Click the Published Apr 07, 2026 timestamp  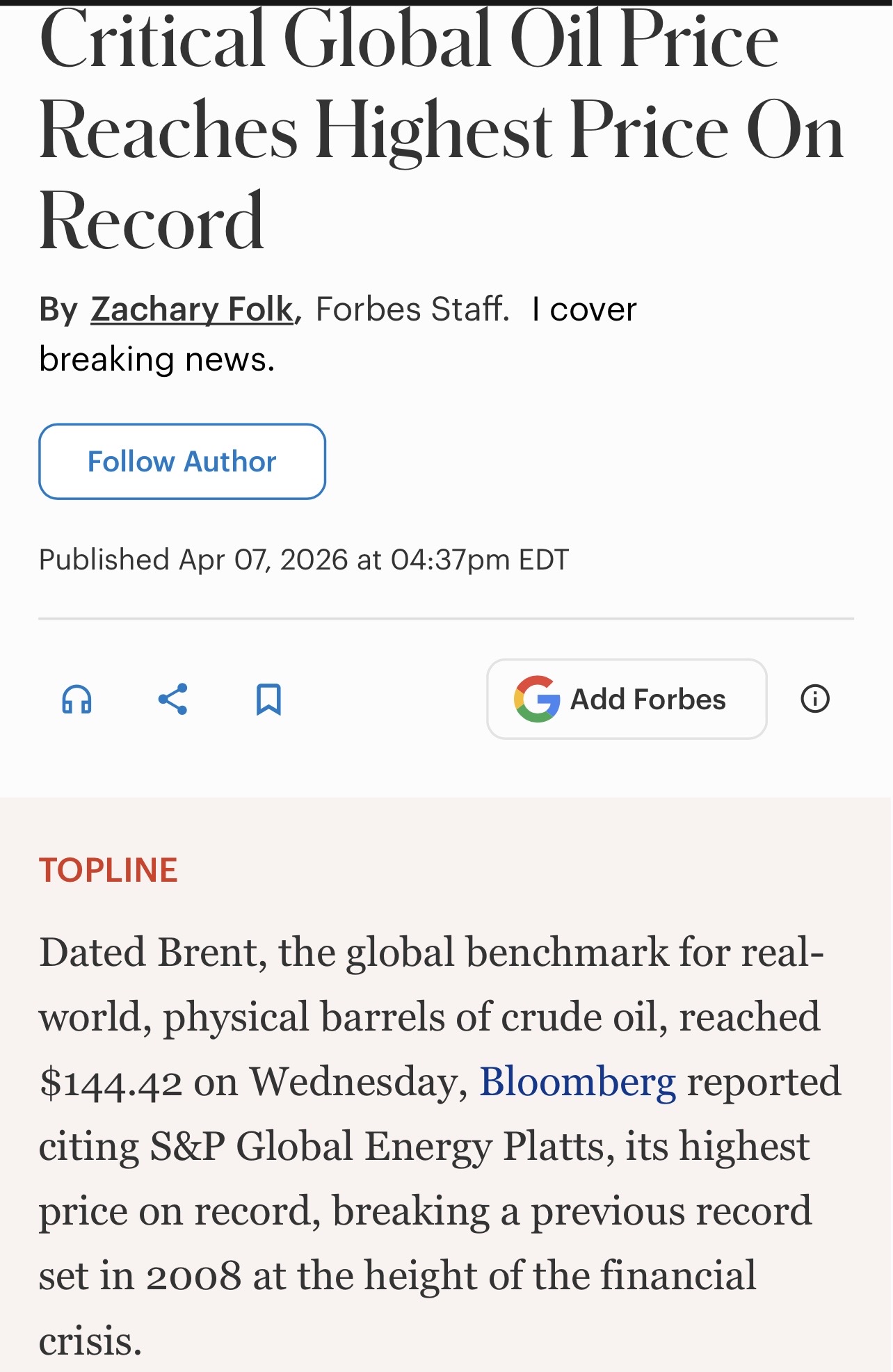[304, 559]
